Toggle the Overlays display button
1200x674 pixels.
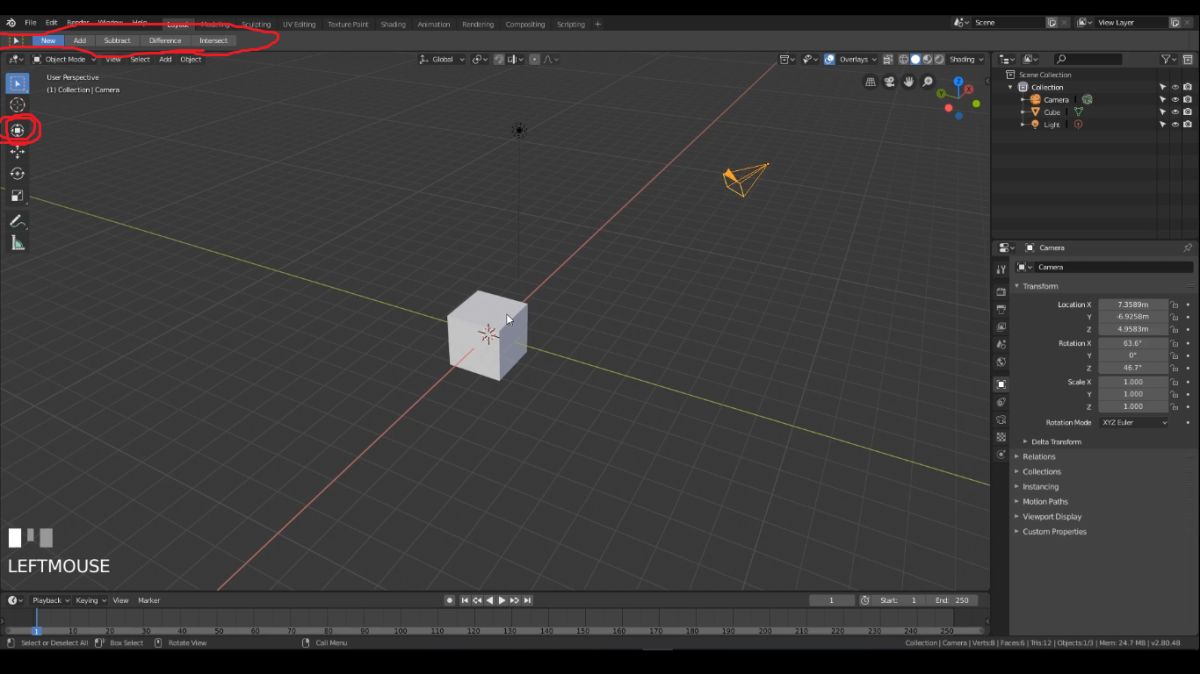[x=830, y=59]
